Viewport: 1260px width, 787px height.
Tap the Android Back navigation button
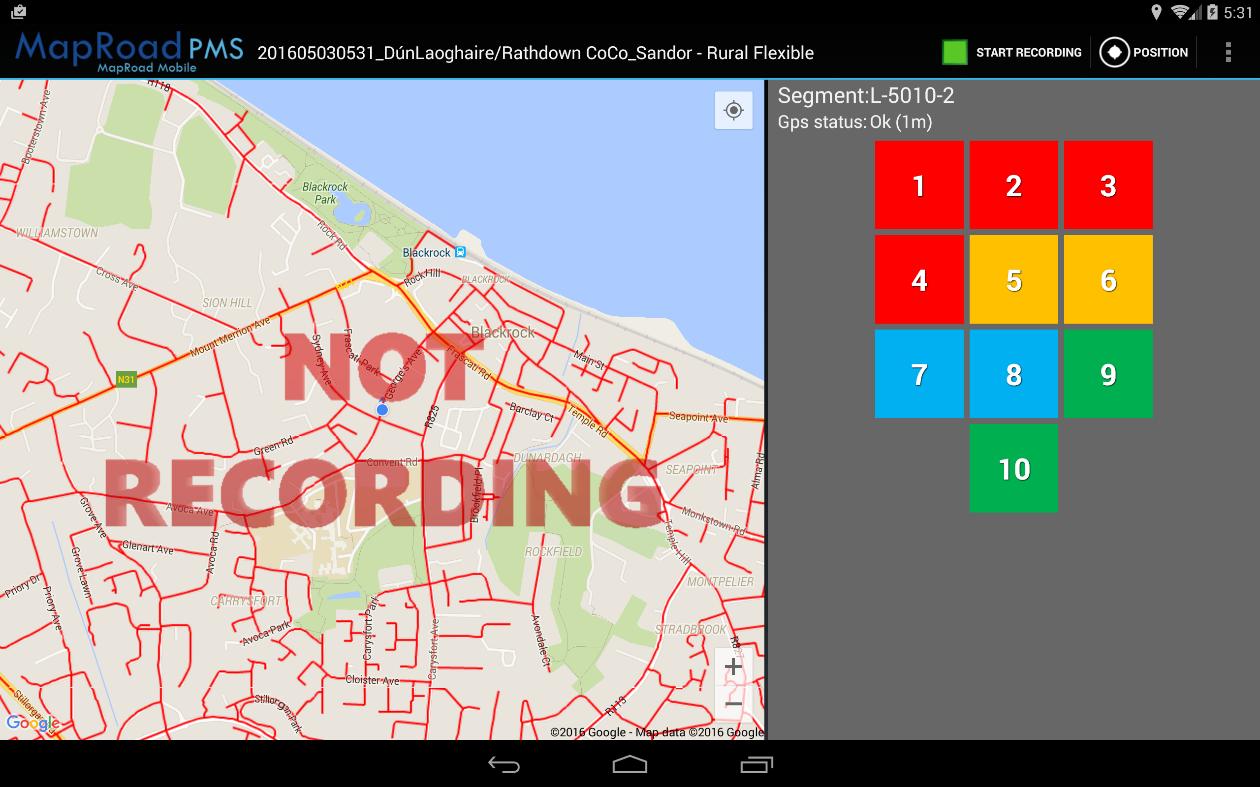(504, 765)
